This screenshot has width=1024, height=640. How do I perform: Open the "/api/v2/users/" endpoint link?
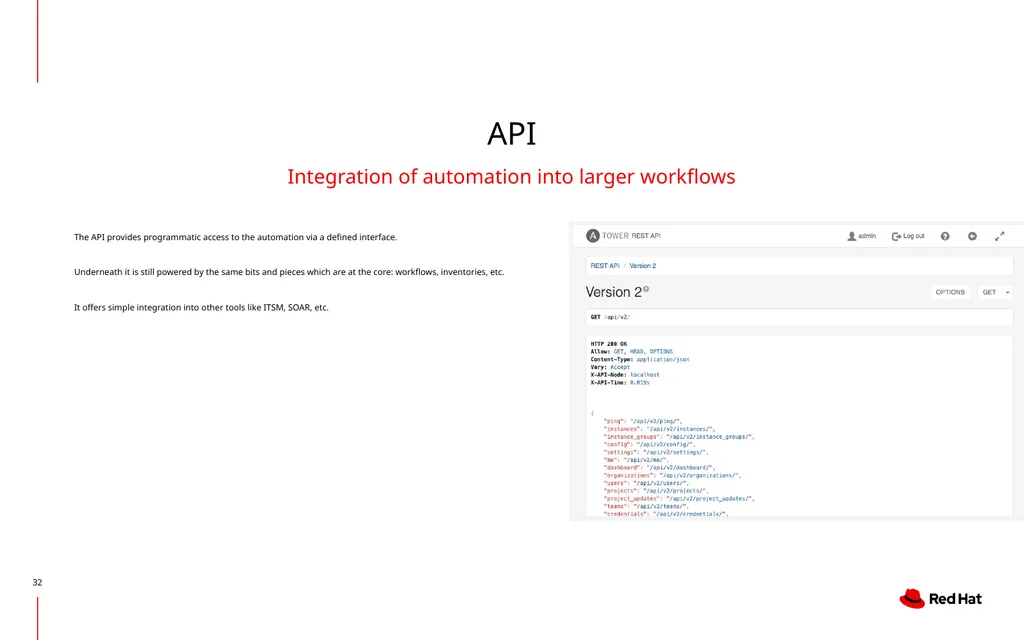(660, 483)
